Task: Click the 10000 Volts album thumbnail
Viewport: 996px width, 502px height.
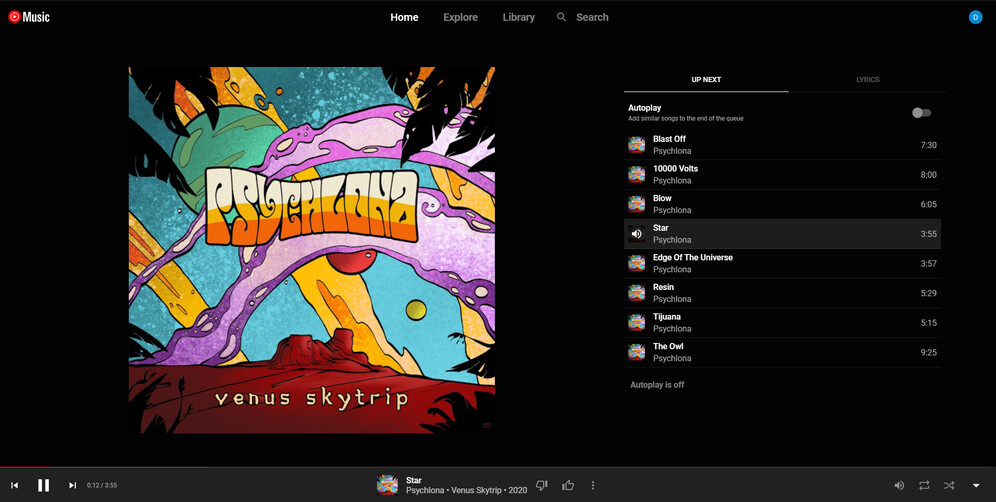Action: 636,175
